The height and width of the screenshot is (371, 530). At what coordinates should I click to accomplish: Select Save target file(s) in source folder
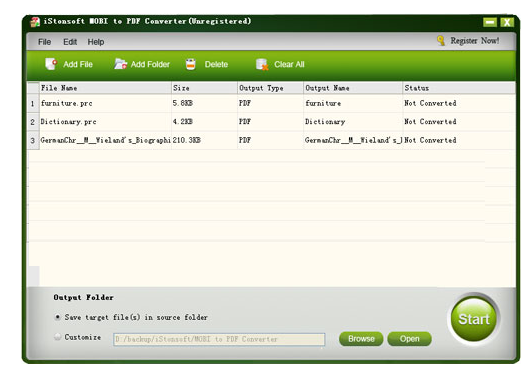[57, 317]
